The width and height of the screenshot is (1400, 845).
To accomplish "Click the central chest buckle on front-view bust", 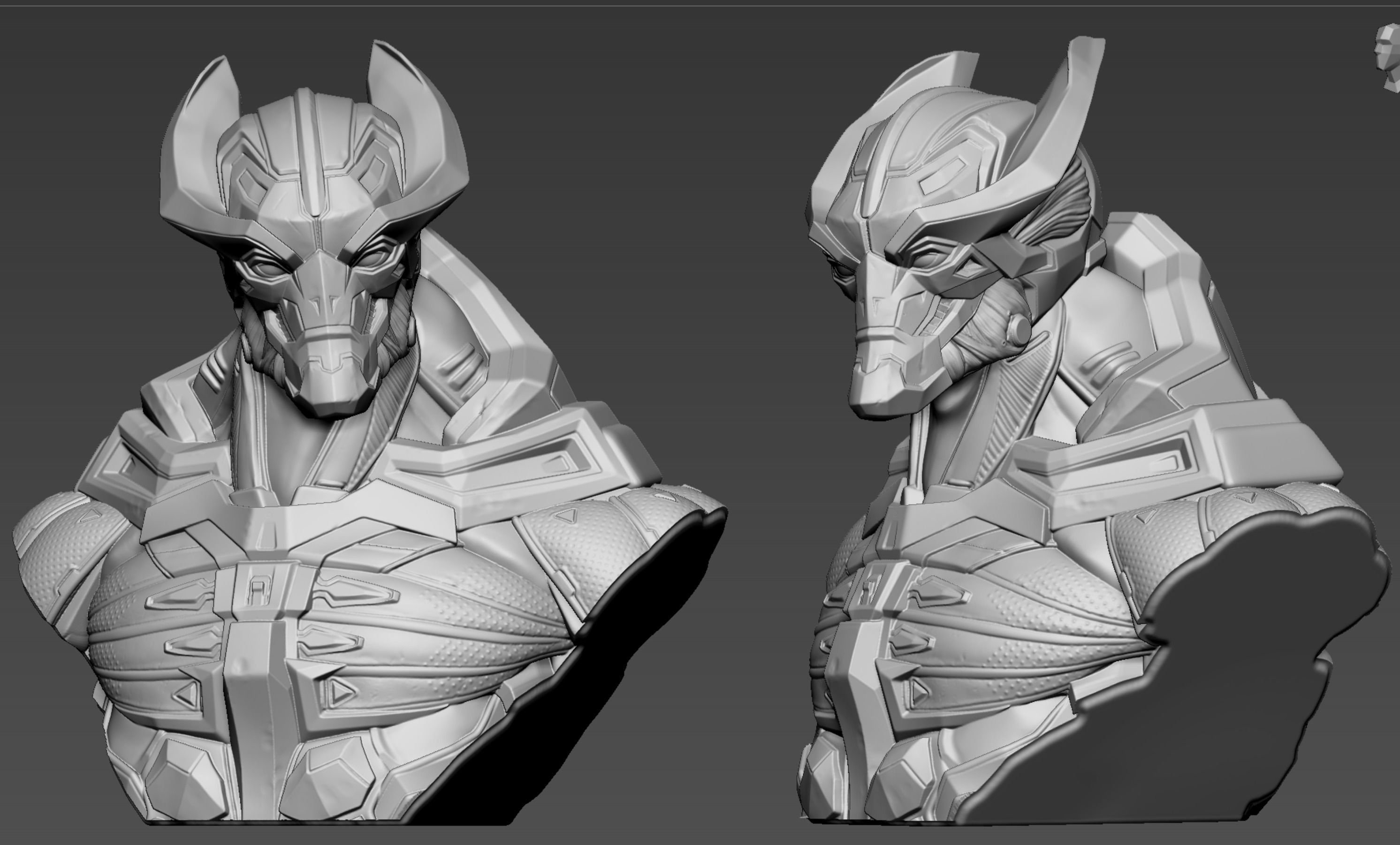I will [259, 590].
